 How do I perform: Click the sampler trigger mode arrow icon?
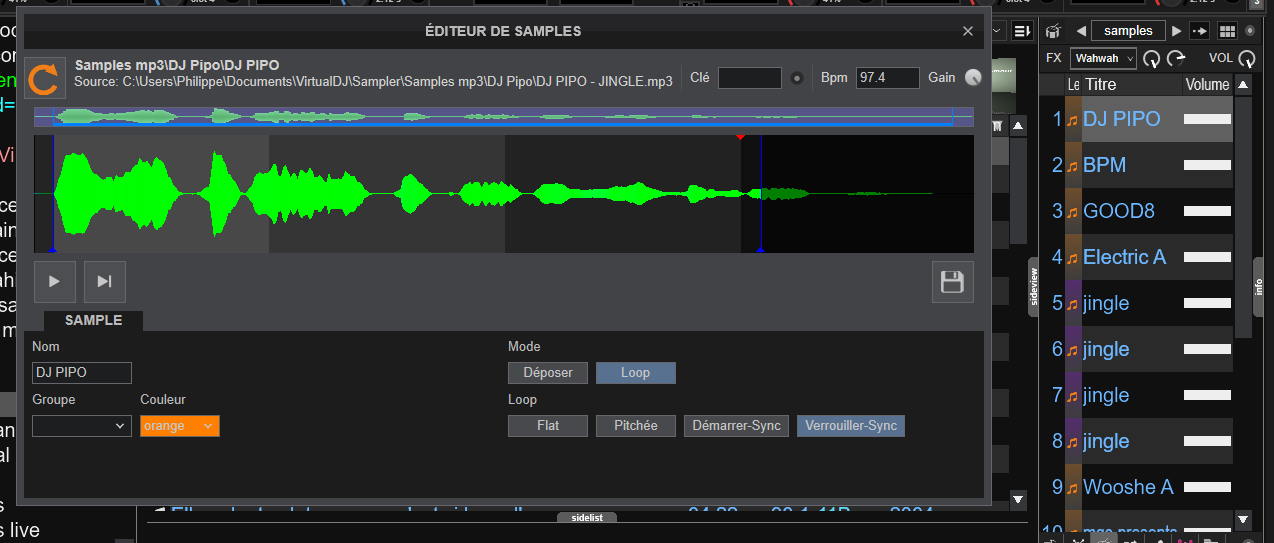coord(1200,31)
